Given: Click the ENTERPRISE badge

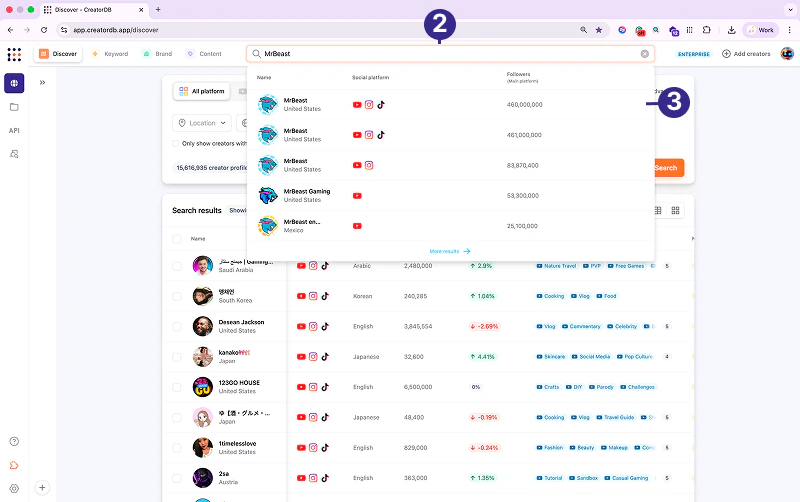Looking at the screenshot, I should pyautogui.click(x=693, y=54).
